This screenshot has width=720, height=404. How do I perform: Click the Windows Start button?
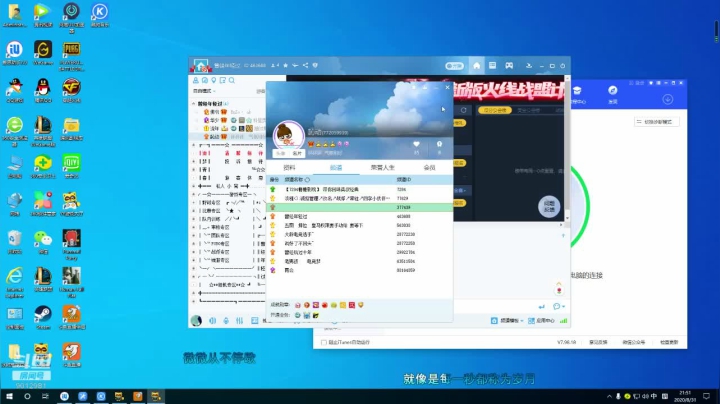(x=9, y=396)
